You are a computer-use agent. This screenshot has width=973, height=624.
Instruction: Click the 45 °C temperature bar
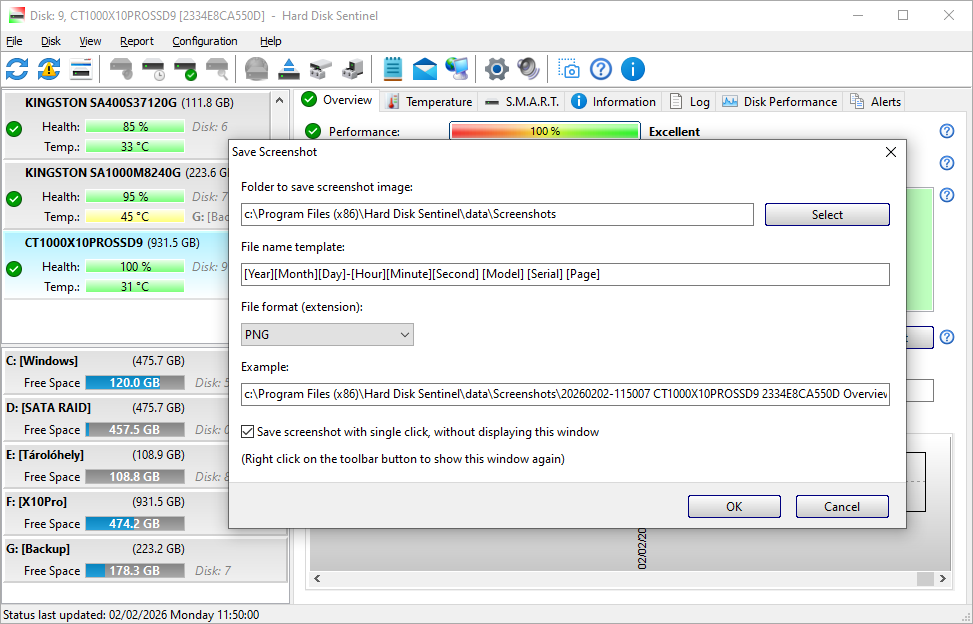pos(135,216)
